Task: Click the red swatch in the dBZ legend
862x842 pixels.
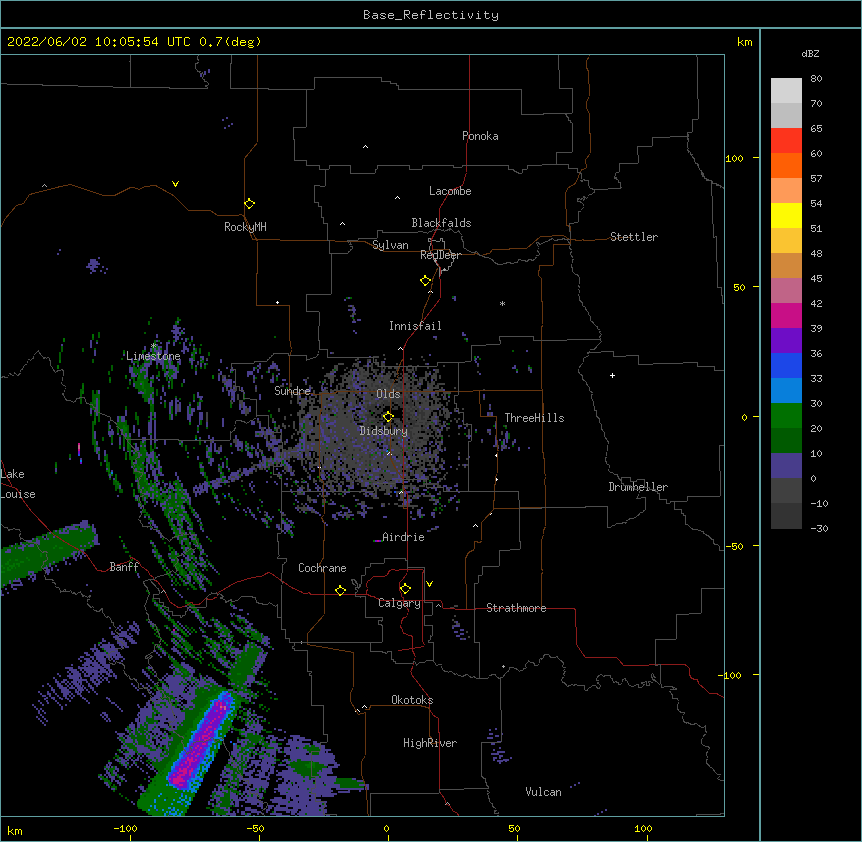Action: pos(786,141)
